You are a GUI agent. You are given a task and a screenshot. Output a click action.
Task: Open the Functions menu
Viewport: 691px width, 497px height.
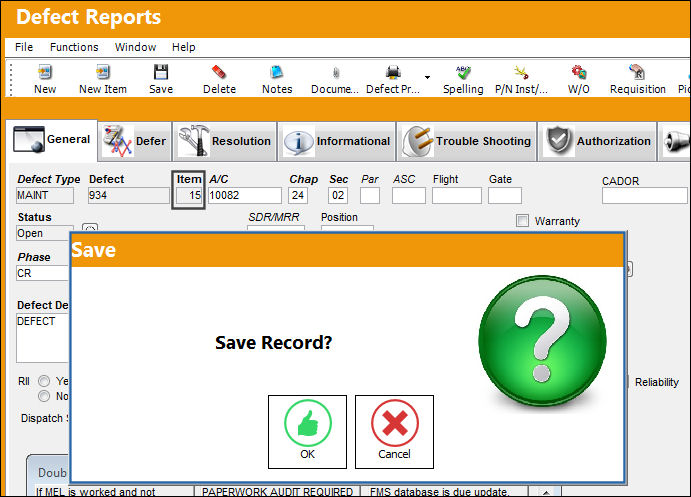[x=74, y=47]
